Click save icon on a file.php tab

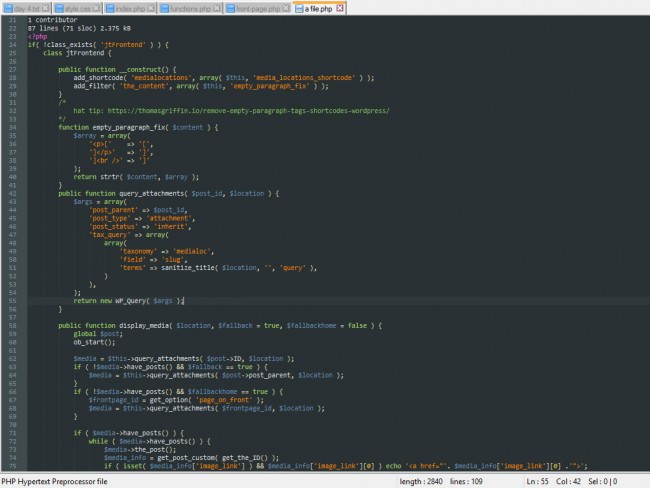pos(299,8)
